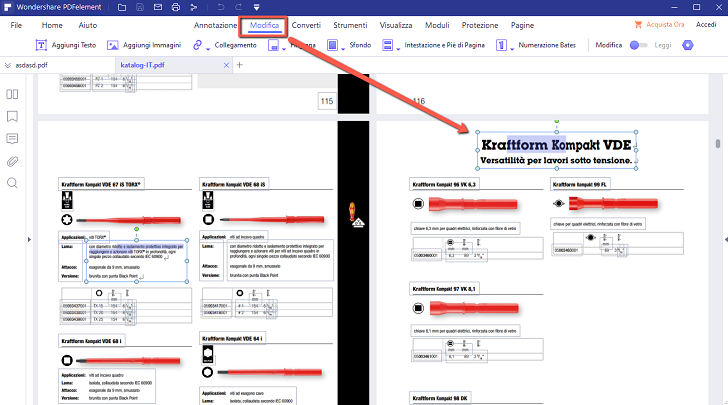
Task: Click the orange shopping cart icon
Action: coord(638,24)
